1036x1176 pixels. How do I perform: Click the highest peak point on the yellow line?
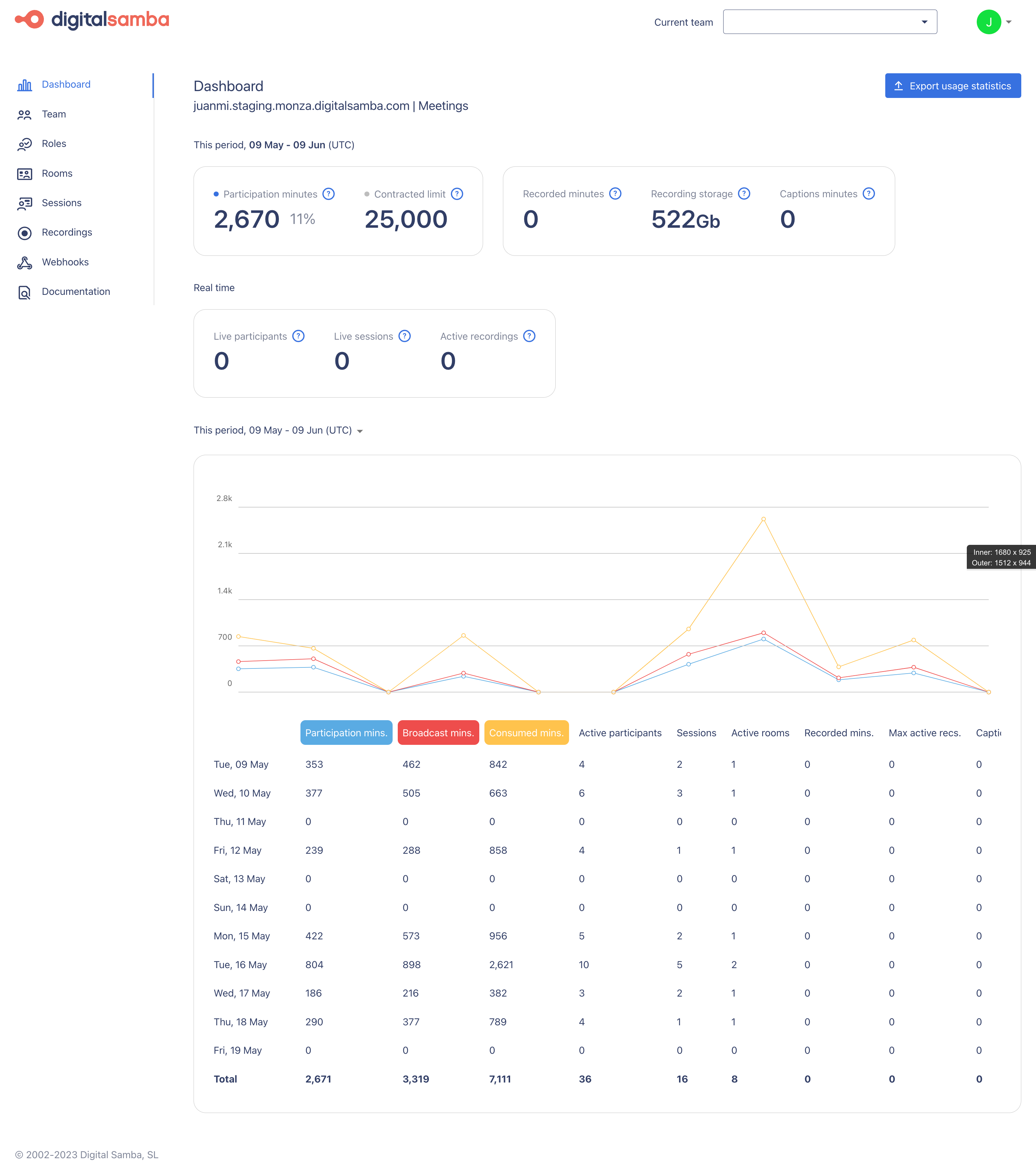coord(763,518)
